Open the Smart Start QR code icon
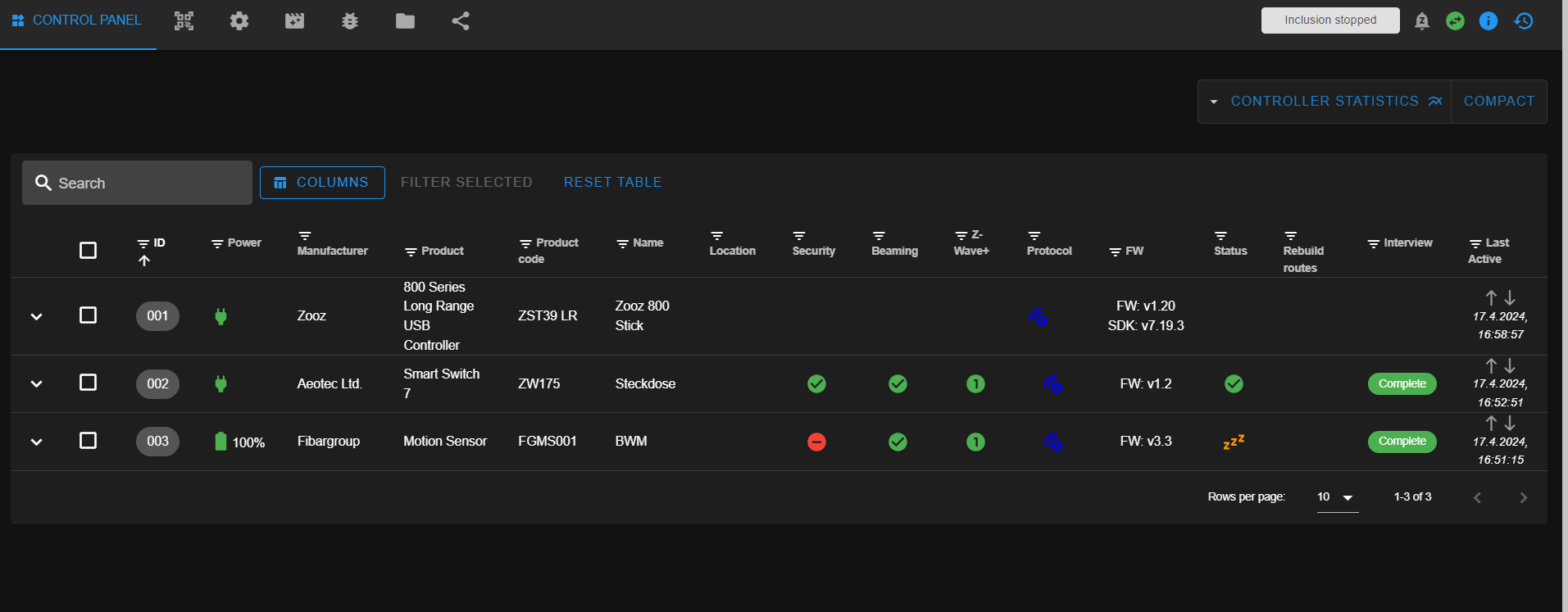 click(x=184, y=21)
